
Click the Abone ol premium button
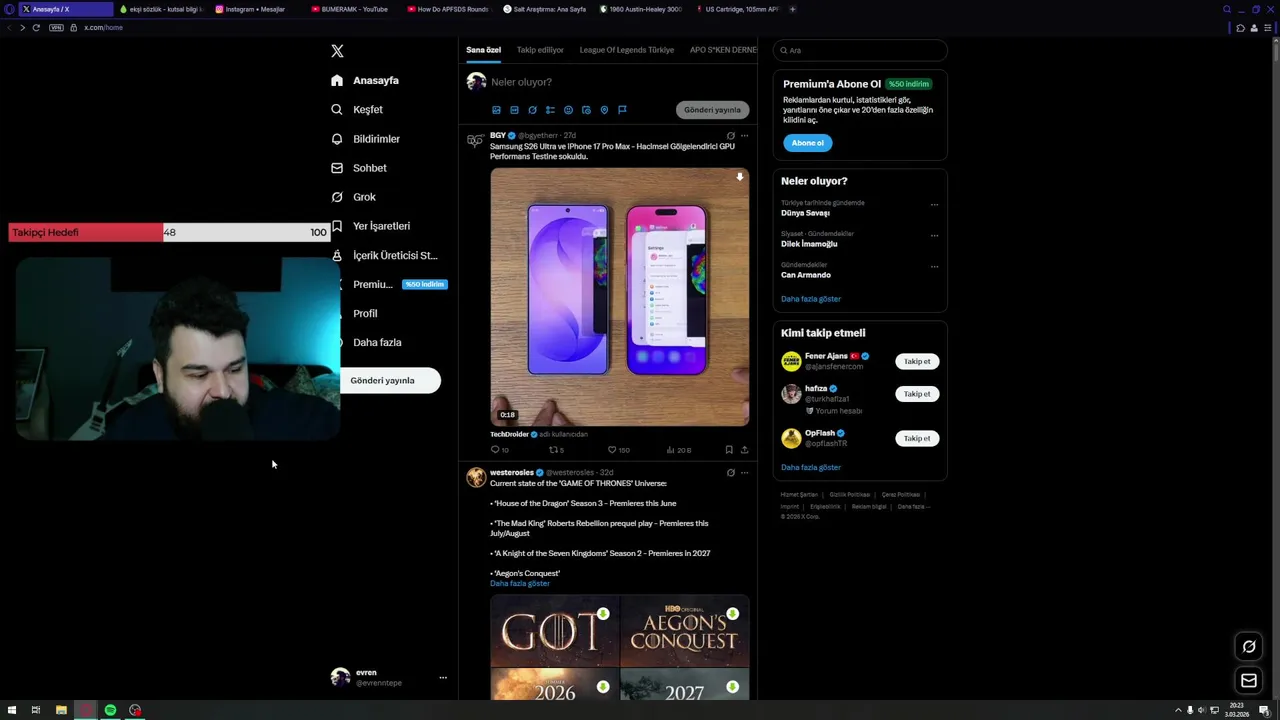pyautogui.click(x=807, y=143)
